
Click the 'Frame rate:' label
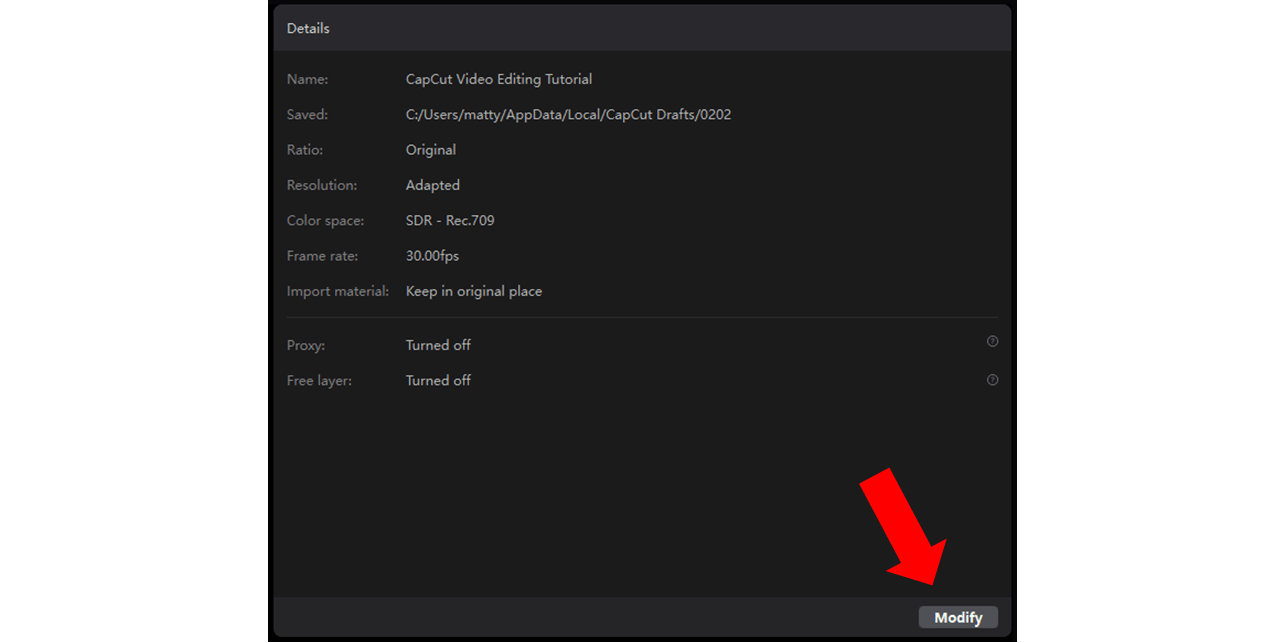point(322,256)
